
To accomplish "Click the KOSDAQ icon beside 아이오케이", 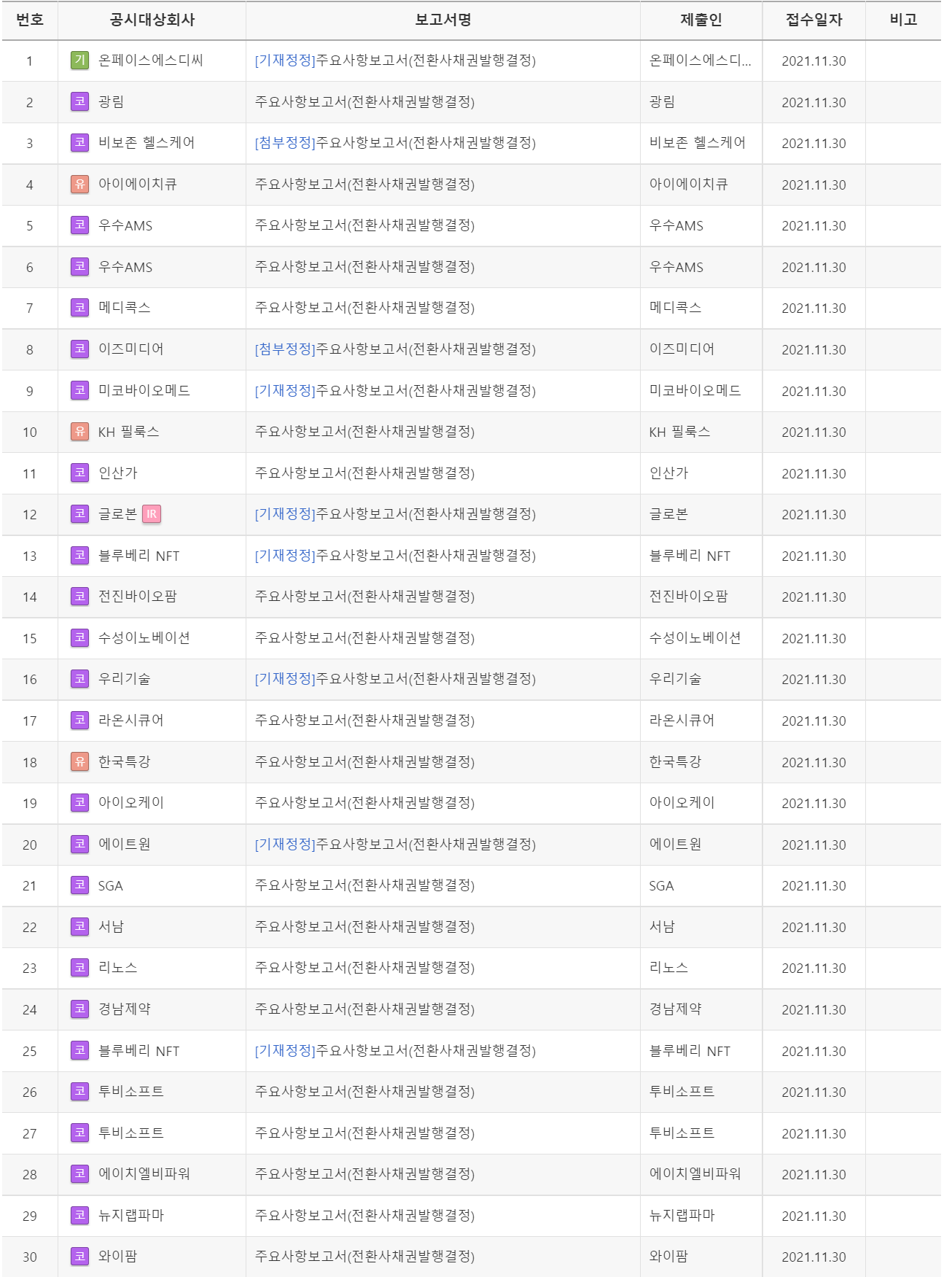I will coord(79,803).
